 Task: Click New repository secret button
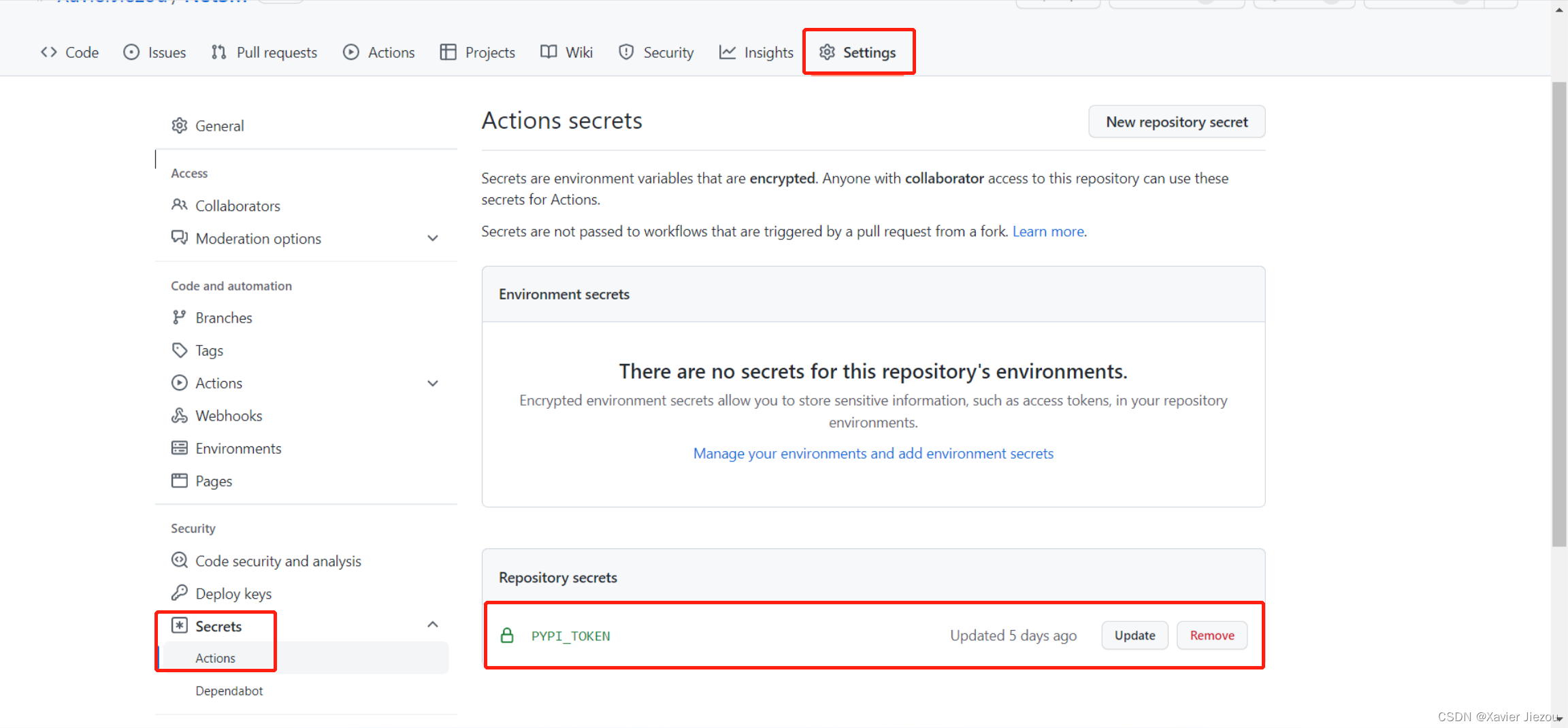(1177, 122)
